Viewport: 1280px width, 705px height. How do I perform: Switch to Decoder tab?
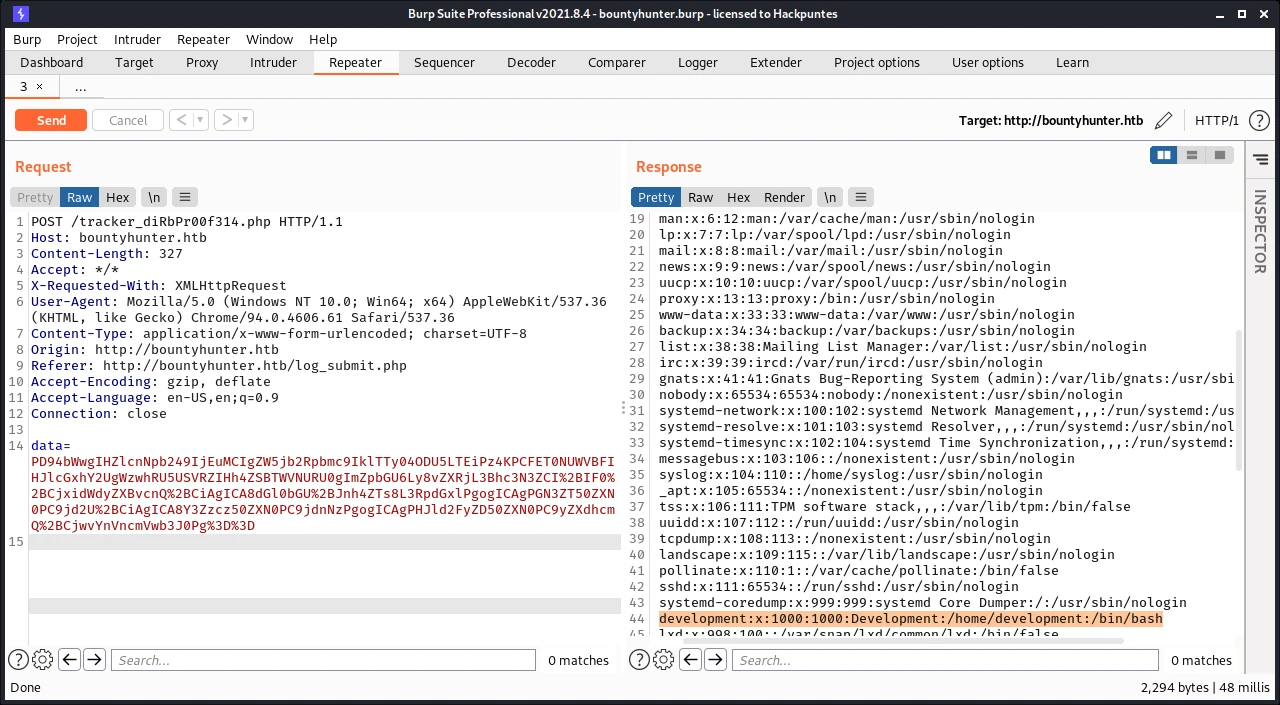pos(531,62)
